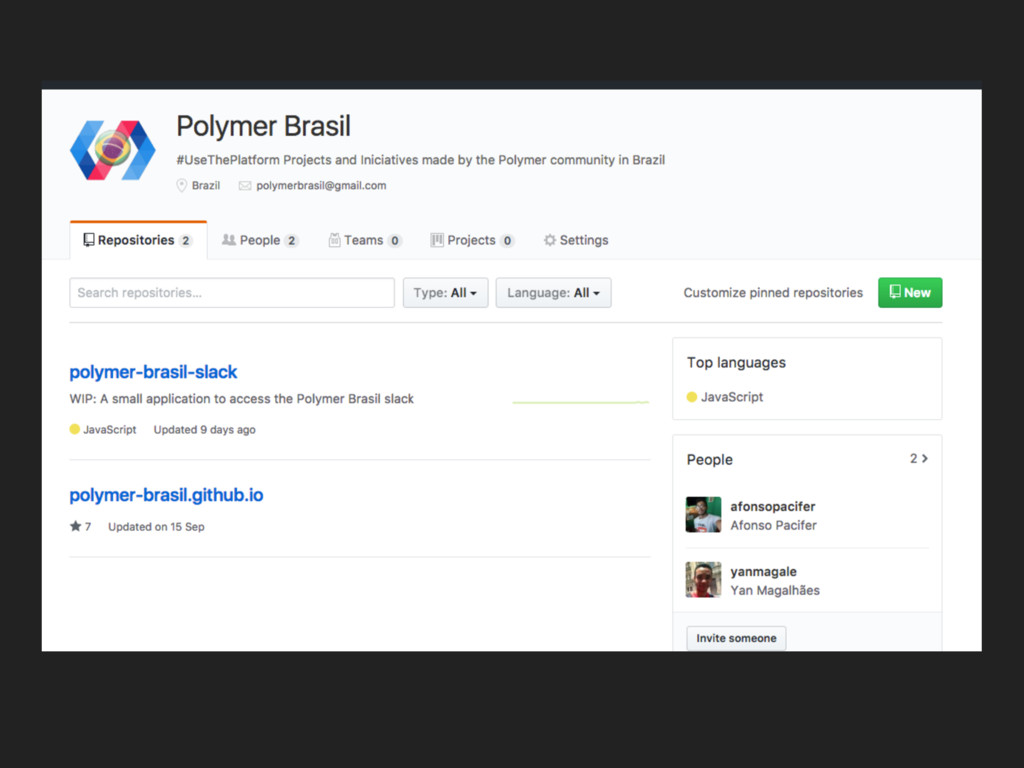Open the polymer-brasil.github.io repository link

pyautogui.click(x=167, y=495)
